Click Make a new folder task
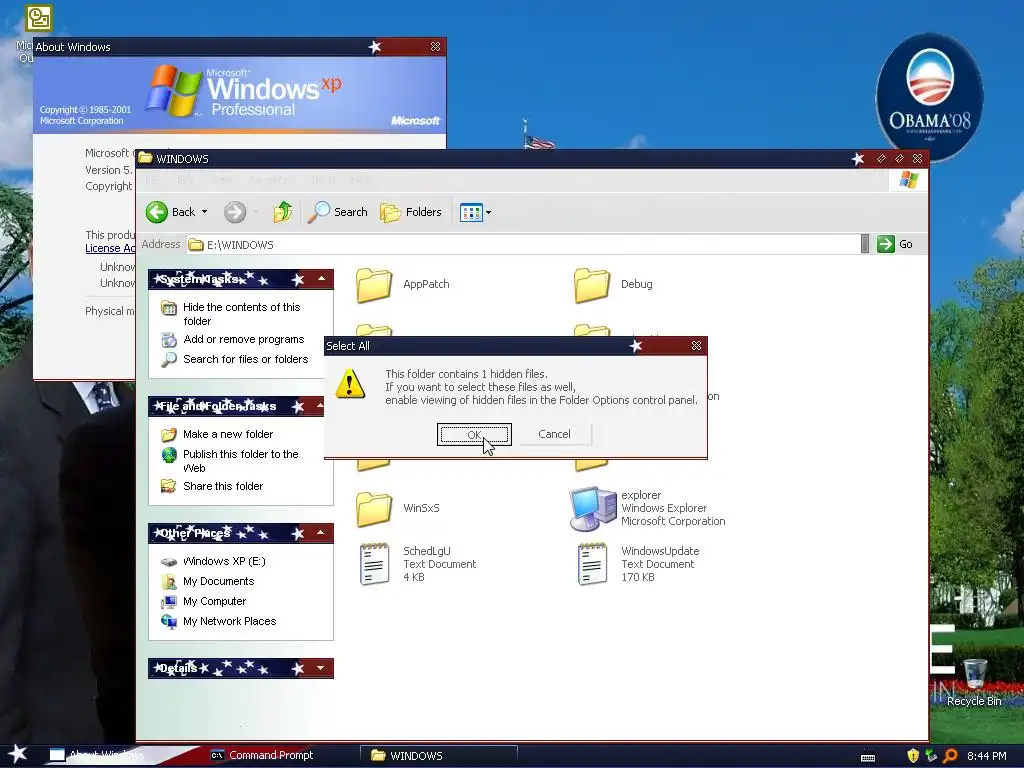This screenshot has width=1024, height=768. tap(228, 434)
